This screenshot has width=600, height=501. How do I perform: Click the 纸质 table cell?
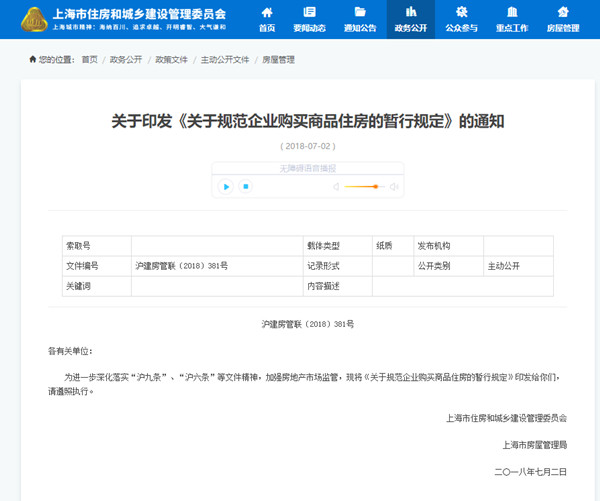pyautogui.click(x=393, y=246)
